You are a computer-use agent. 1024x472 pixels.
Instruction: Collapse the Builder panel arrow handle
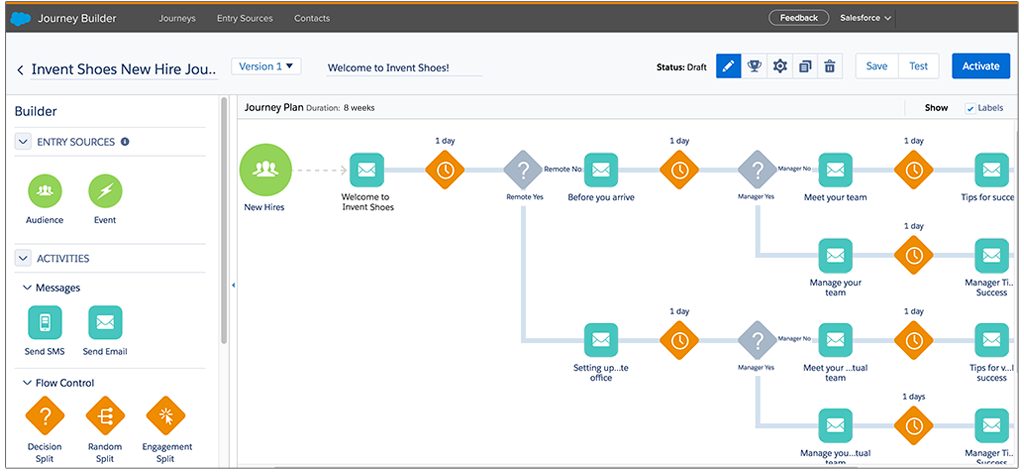pyautogui.click(x=233, y=285)
